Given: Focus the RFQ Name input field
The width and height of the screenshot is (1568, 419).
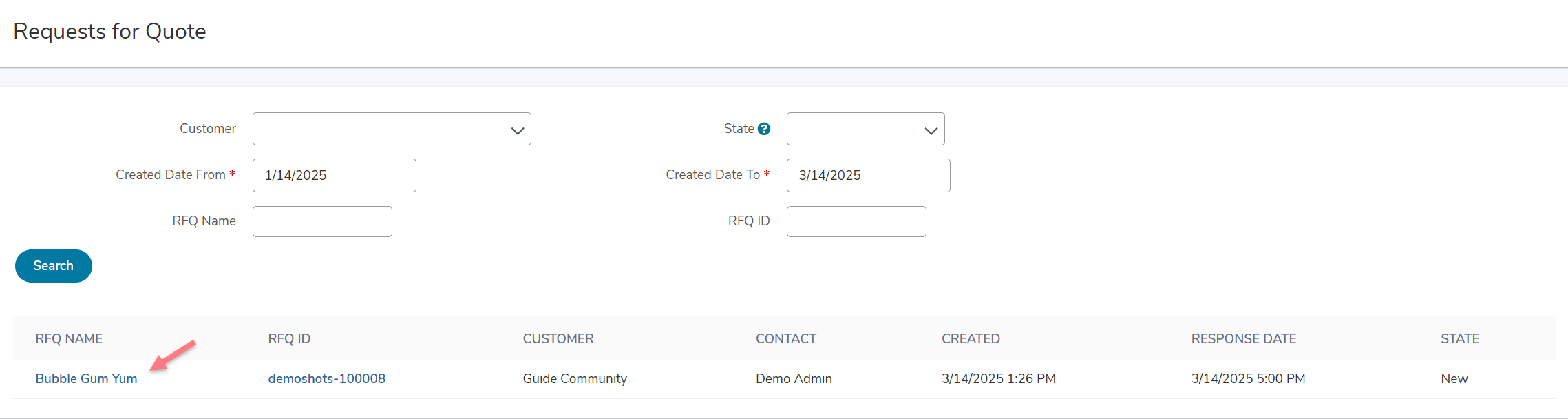Looking at the screenshot, I should 322,221.
